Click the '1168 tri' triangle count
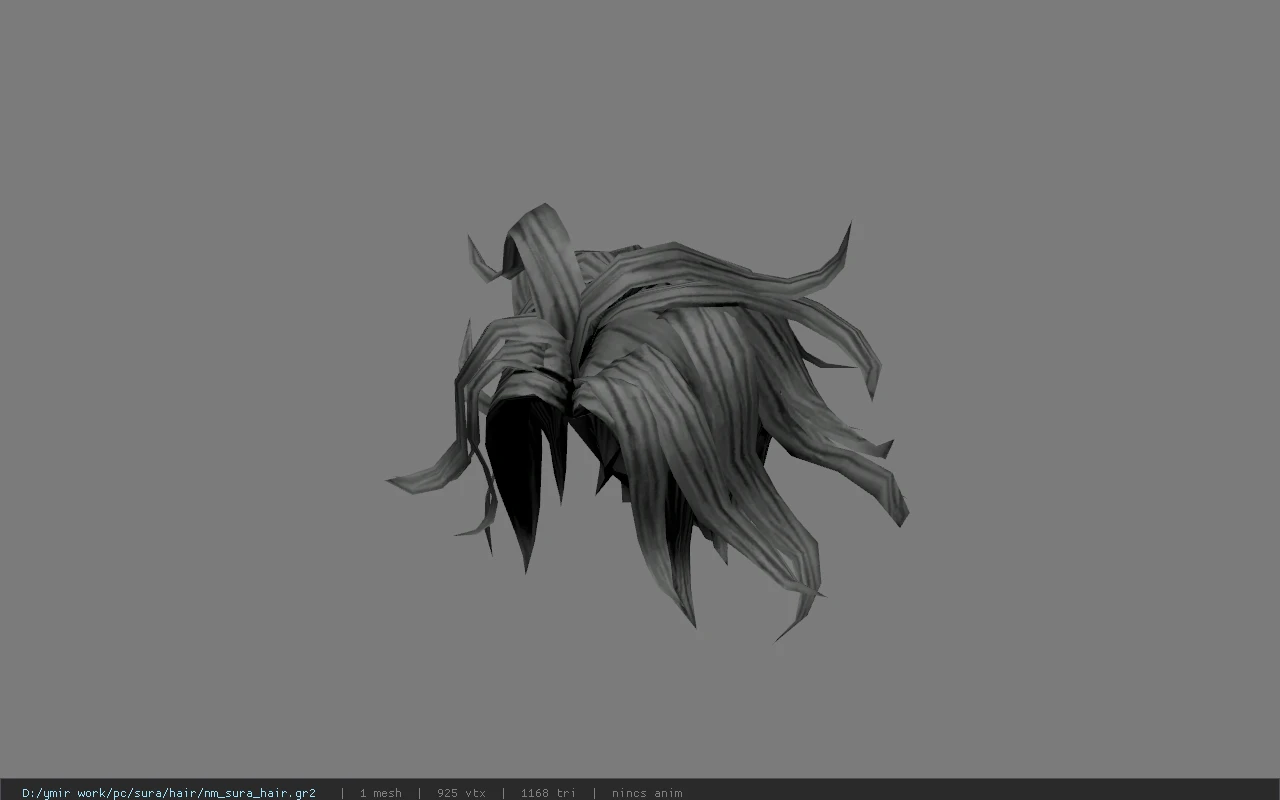Screen dimensions: 1280x800 (548, 793)
